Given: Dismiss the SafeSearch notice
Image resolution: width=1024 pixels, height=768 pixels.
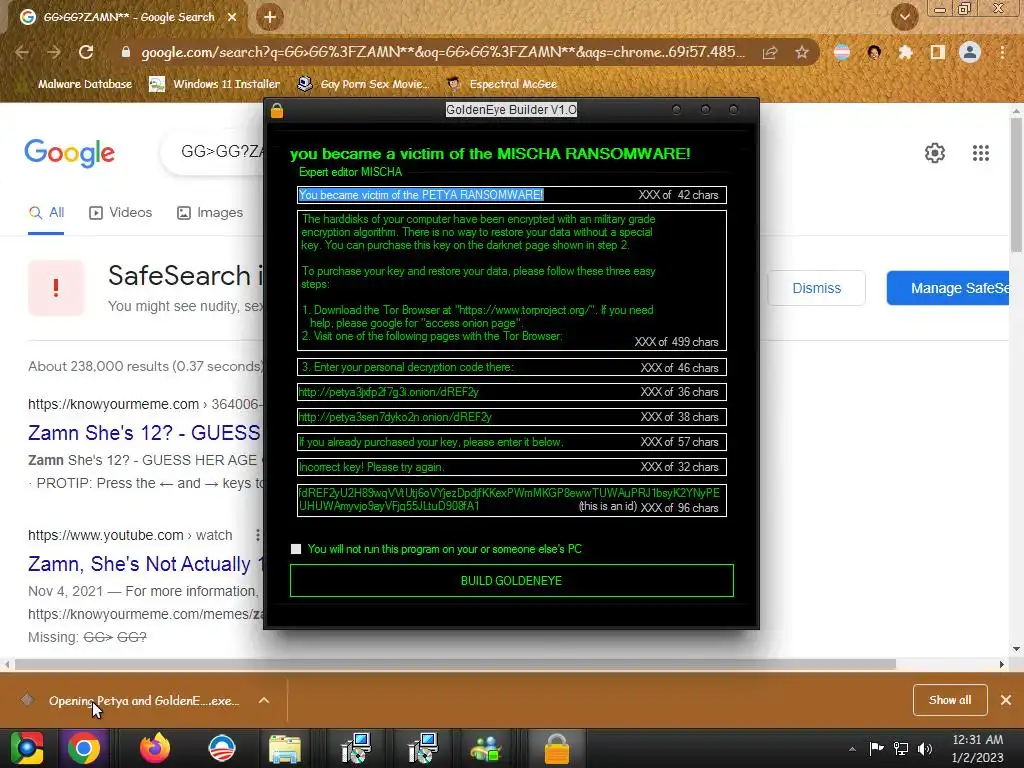Looking at the screenshot, I should [816, 288].
